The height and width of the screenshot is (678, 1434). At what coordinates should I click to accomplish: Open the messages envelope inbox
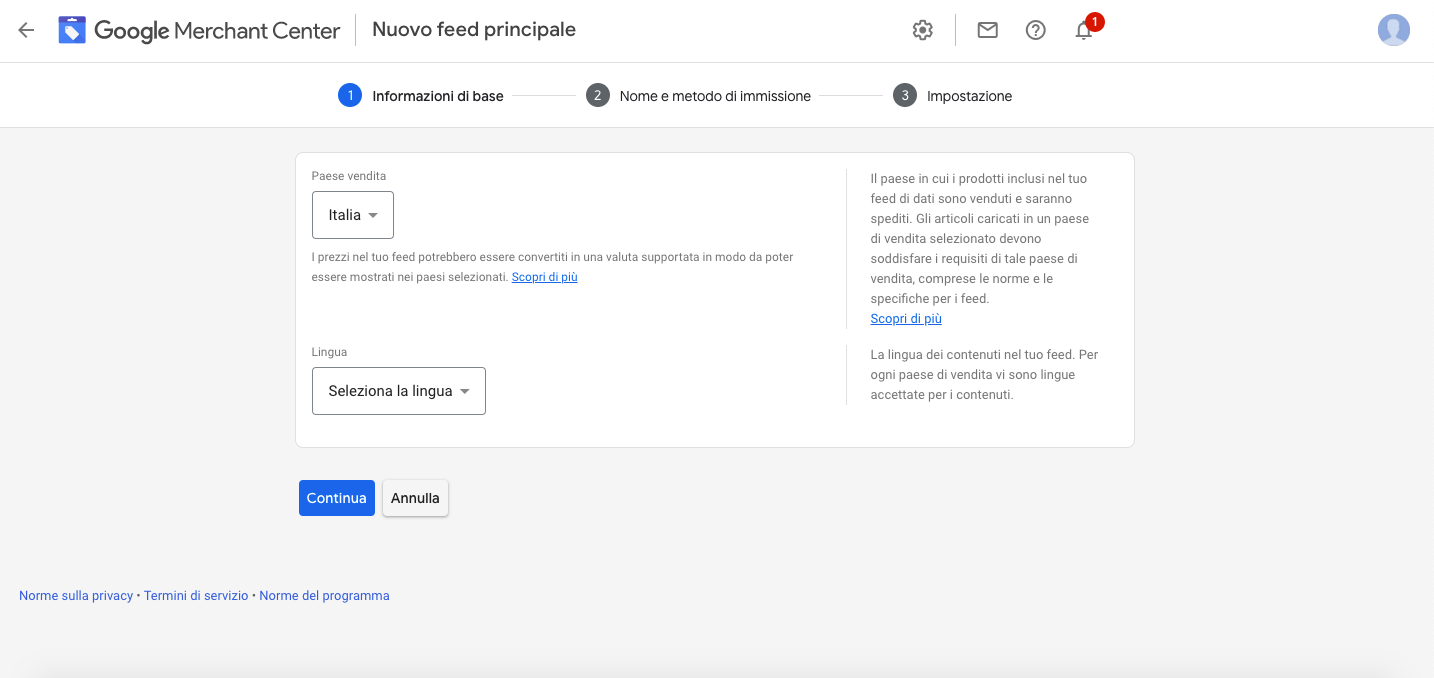pos(987,30)
